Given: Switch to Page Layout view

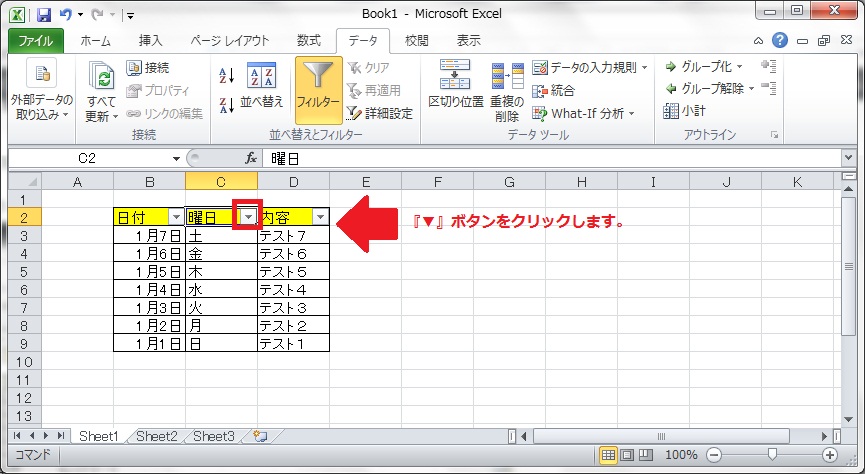Looking at the screenshot, I should pyautogui.click(x=627, y=455).
